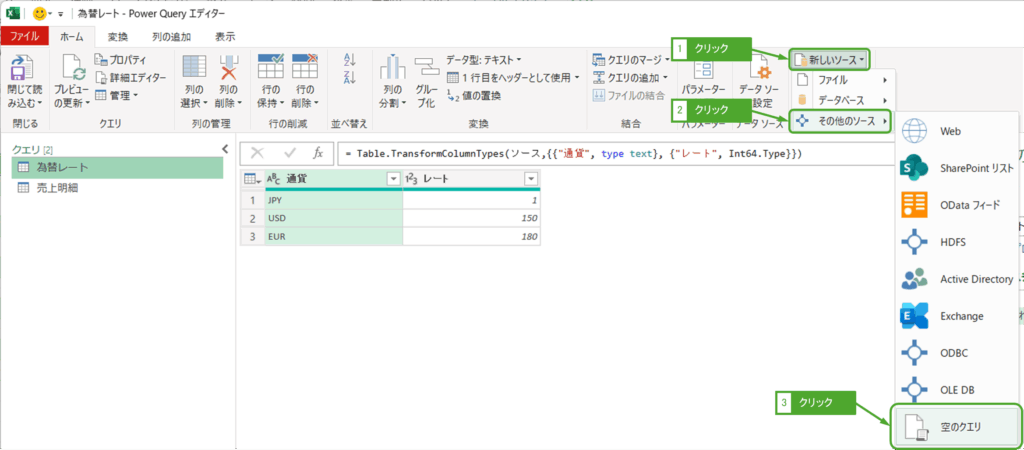
Task: Sort ascending with the A-Z icon
Action: tap(350, 60)
